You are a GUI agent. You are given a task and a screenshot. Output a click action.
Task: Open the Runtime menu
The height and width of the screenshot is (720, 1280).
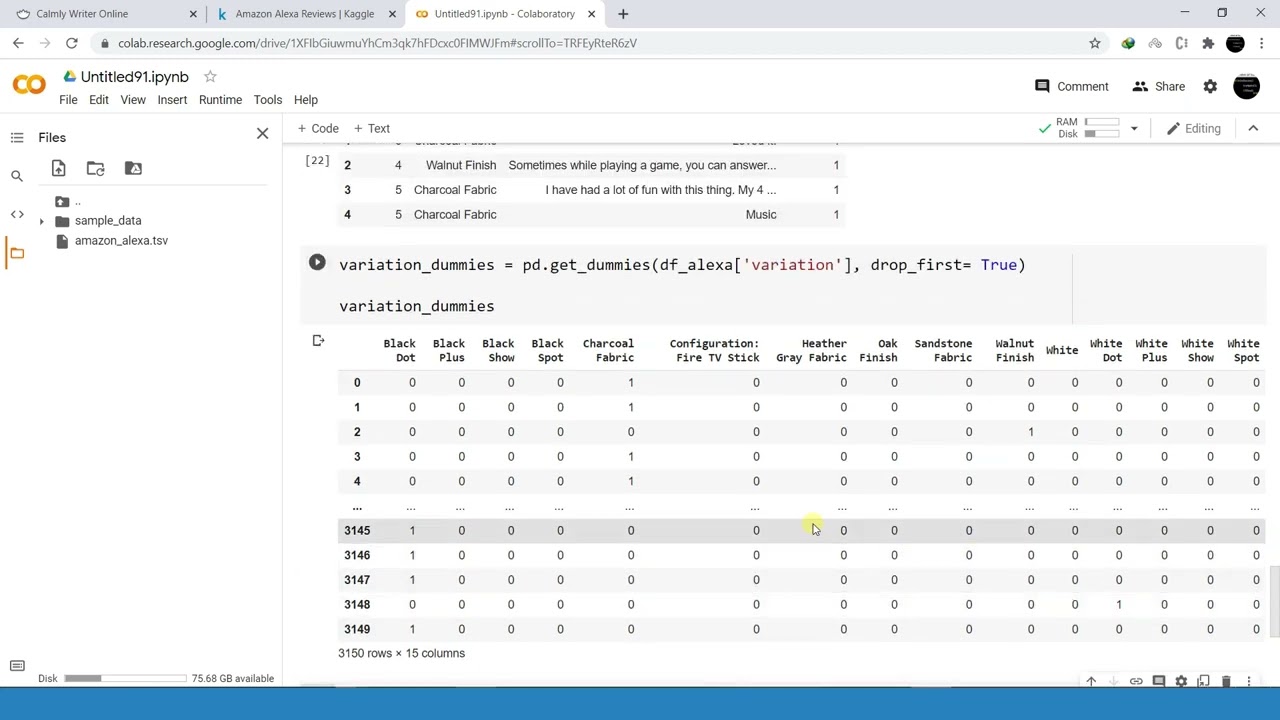[x=220, y=100]
